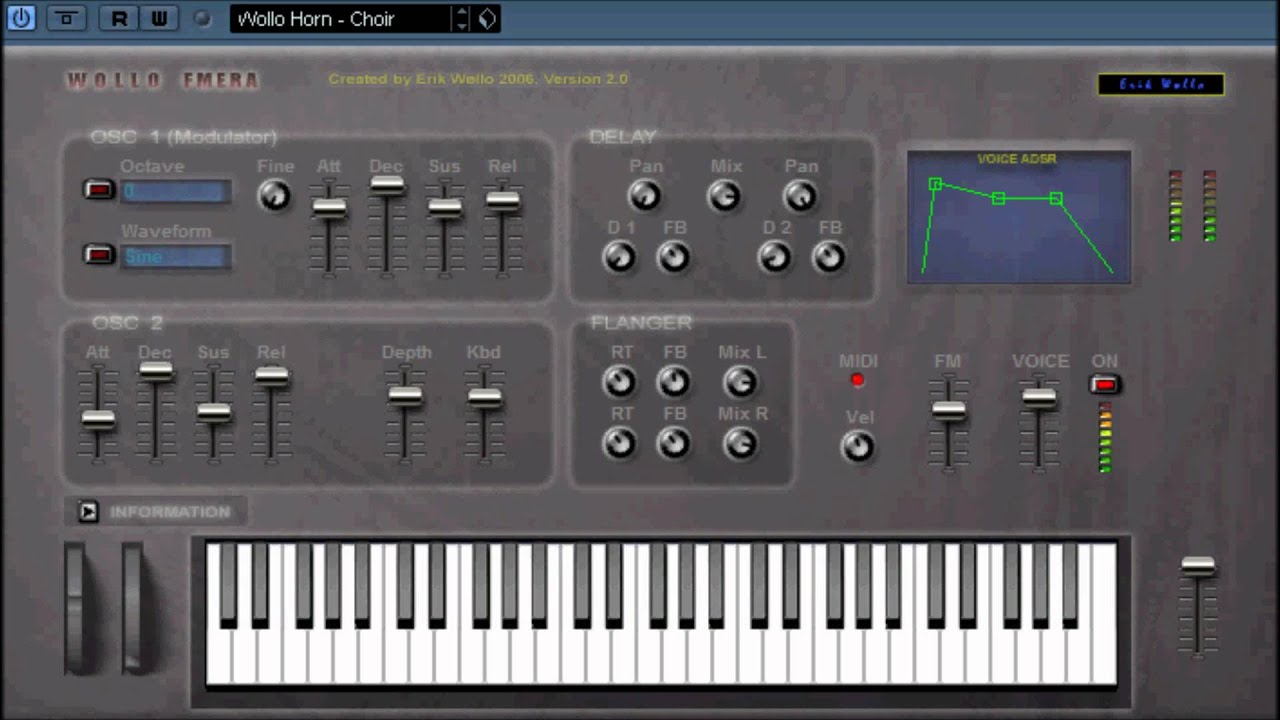
Task: Click the FB knob beside D 2
Action: [x=829, y=258]
